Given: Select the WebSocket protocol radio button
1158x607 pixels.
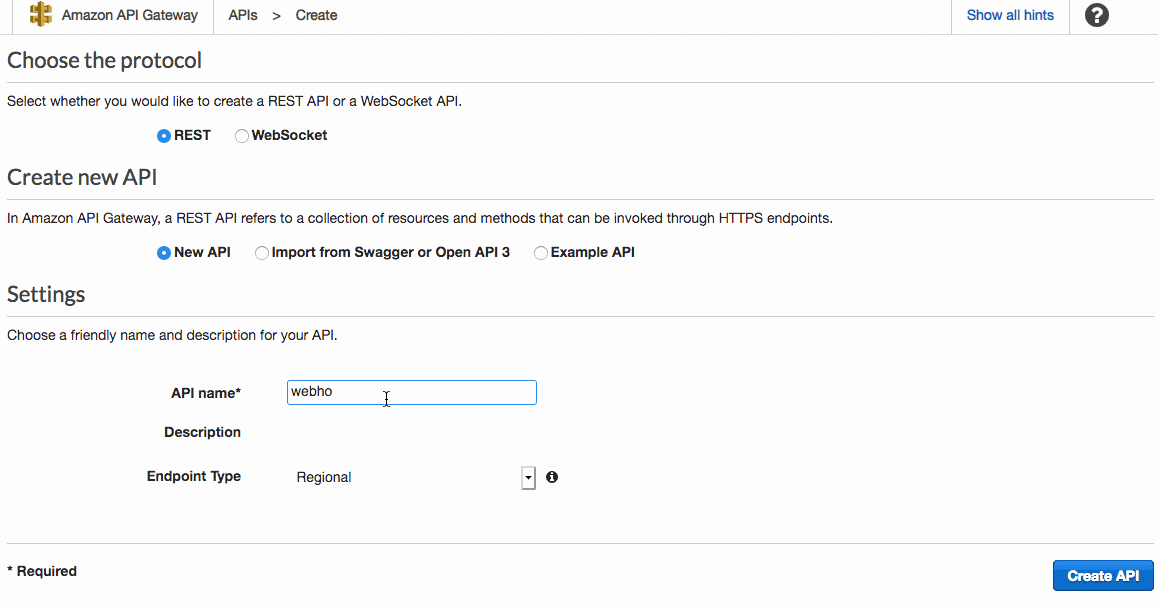Looking at the screenshot, I should (x=242, y=136).
